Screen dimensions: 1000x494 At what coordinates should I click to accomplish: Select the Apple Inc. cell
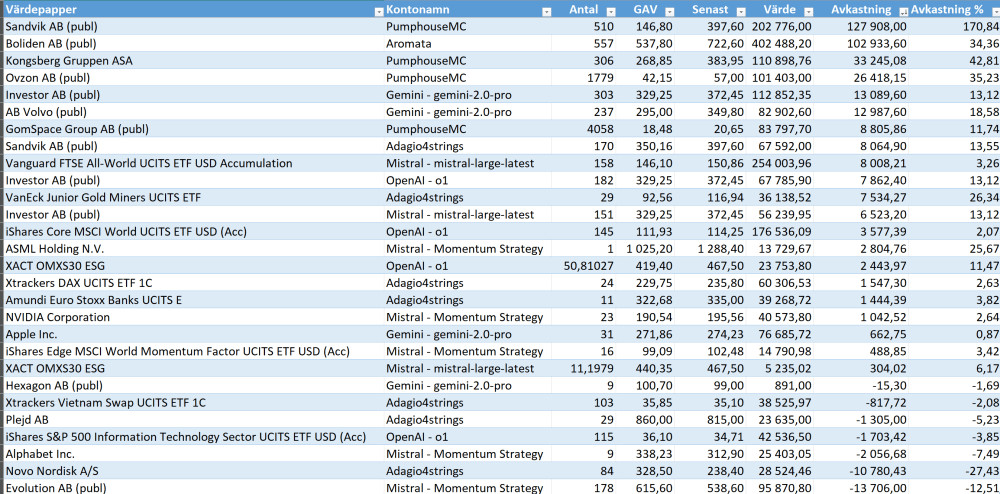[x=193, y=334]
